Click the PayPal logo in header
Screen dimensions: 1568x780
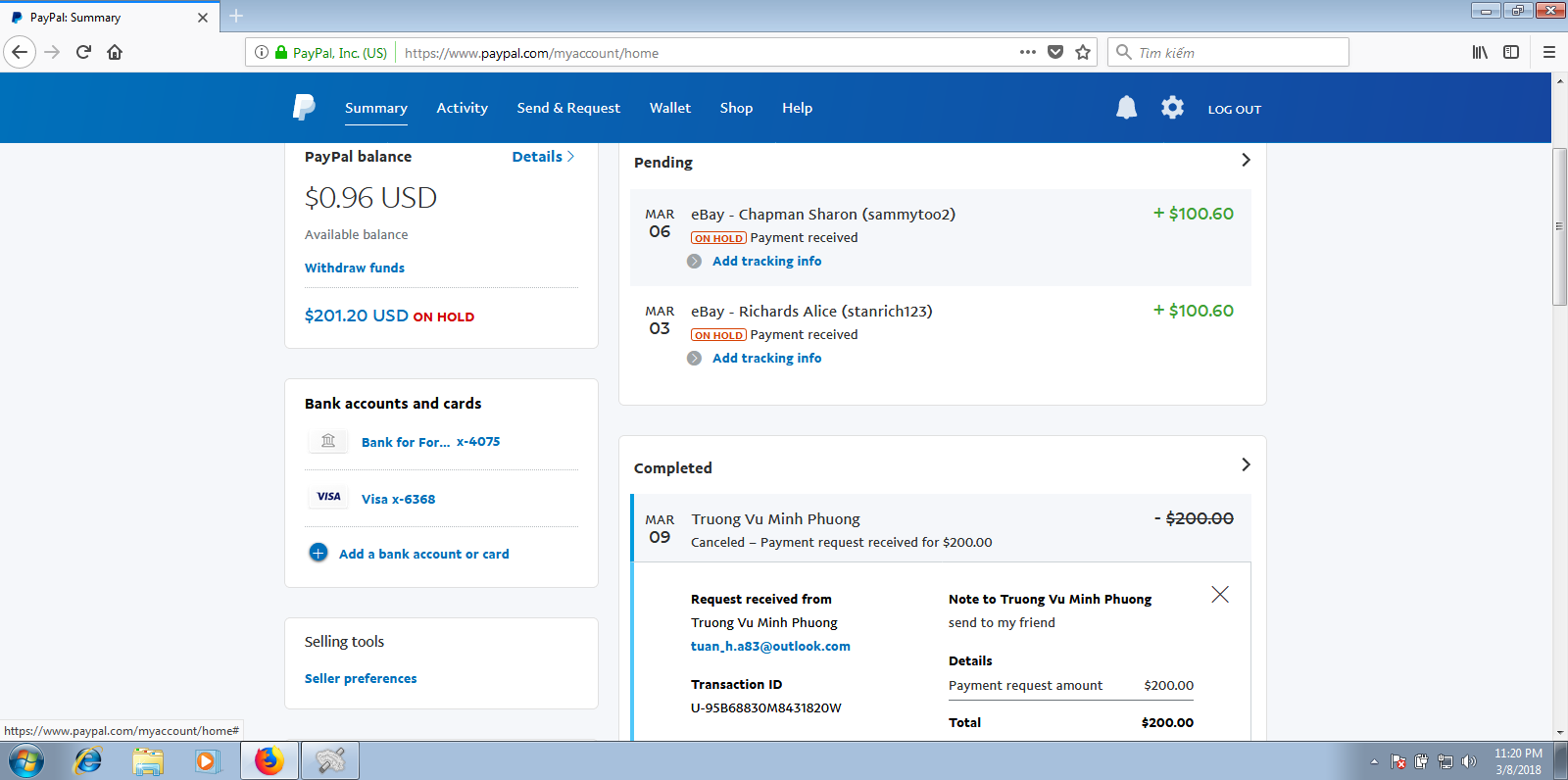tap(304, 107)
